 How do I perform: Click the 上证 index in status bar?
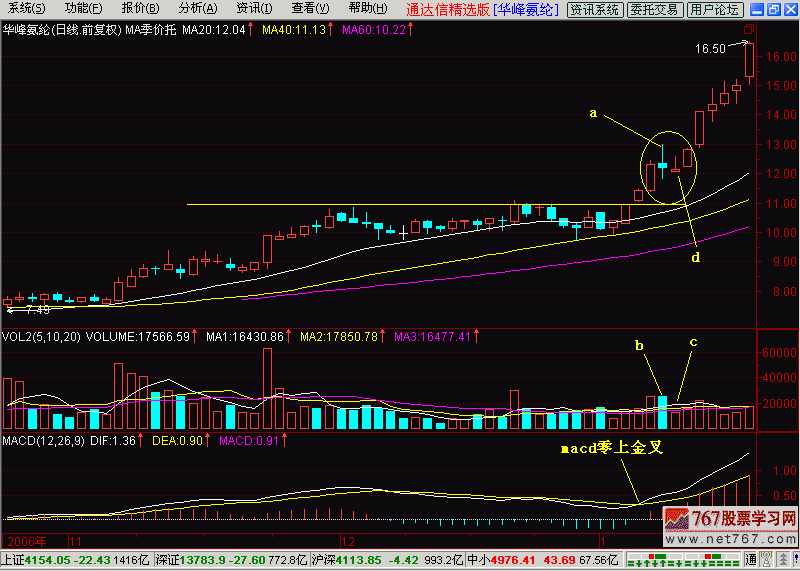[13, 560]
